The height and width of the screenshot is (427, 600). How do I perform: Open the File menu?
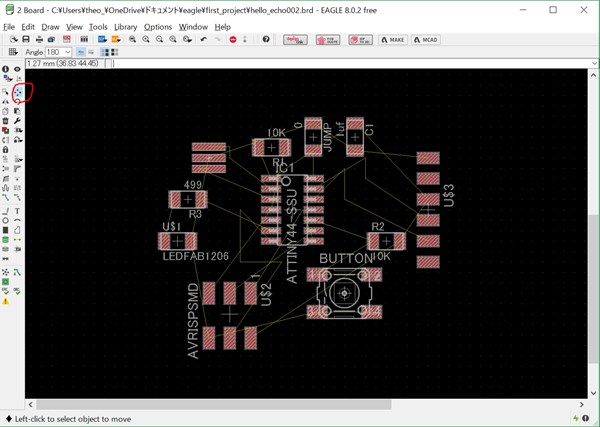pyautogui.click(x=9, y=27)
